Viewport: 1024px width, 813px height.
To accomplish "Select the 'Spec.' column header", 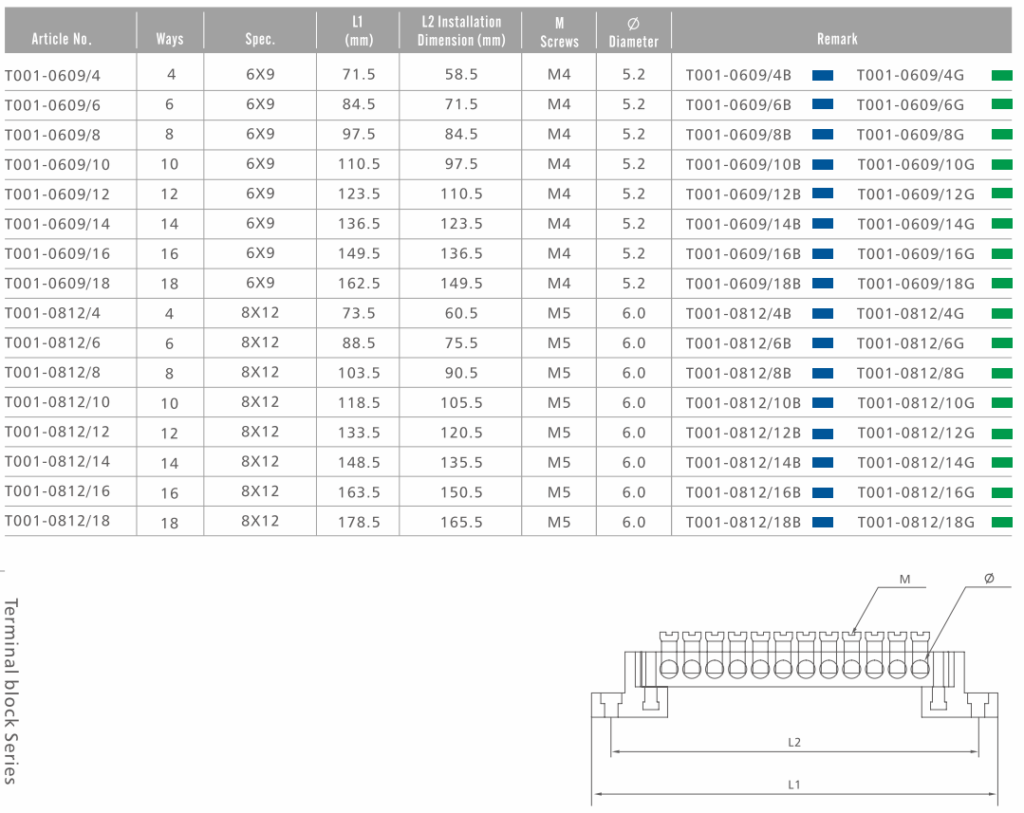I will [260, 39].
